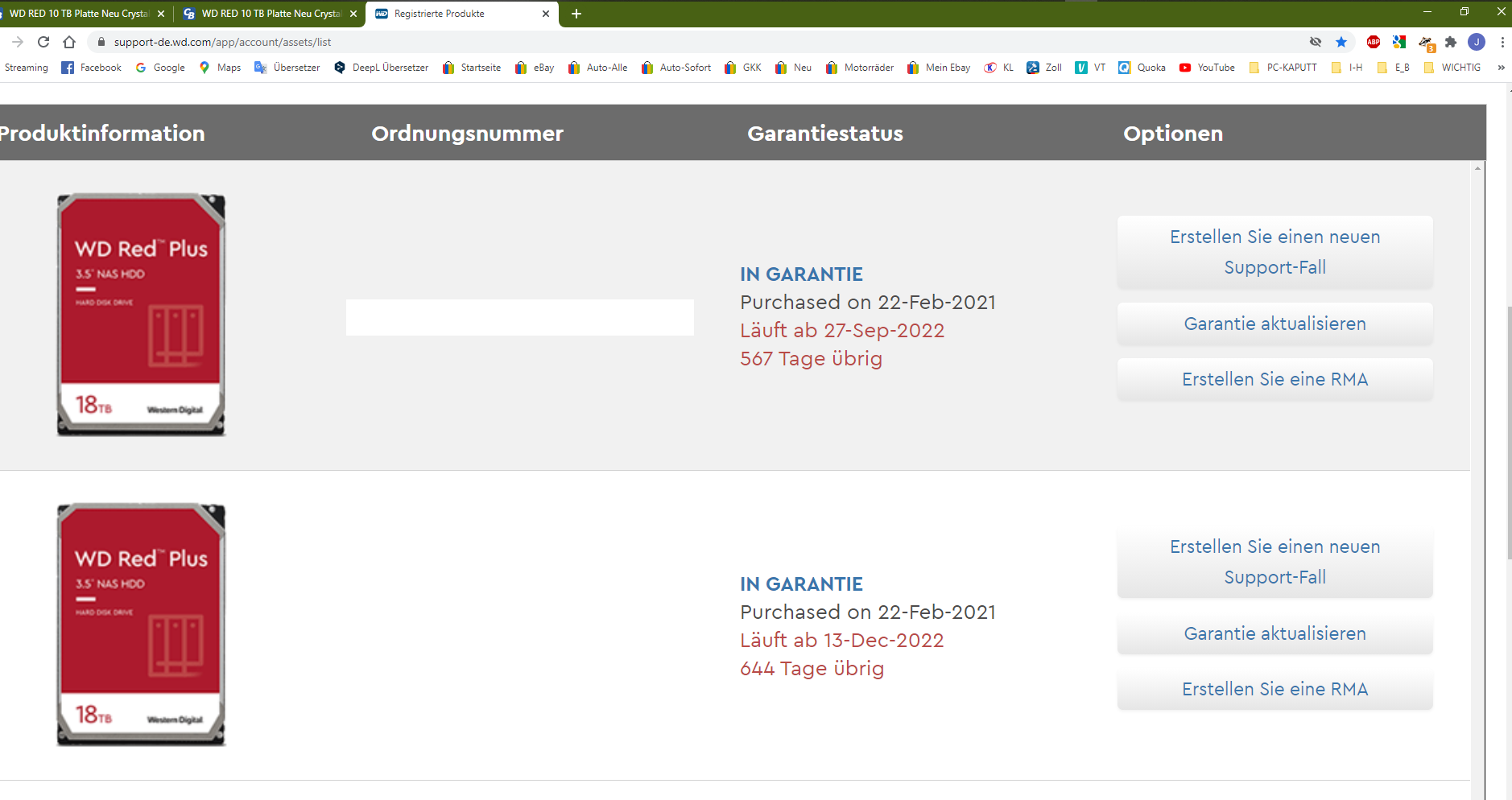The width and height of the screenshot is (1512, 800).
Task: Go to the browser home page
Action: (69, 42)
